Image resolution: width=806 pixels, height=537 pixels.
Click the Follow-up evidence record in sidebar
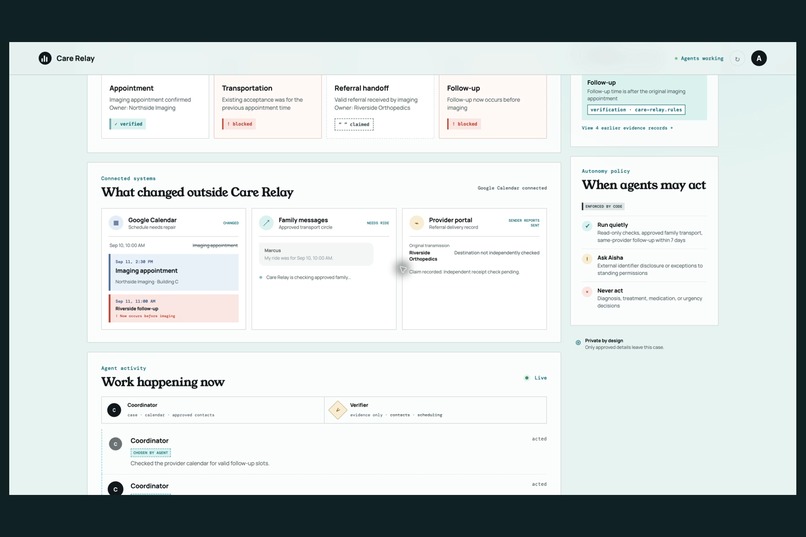click(644, 98)
